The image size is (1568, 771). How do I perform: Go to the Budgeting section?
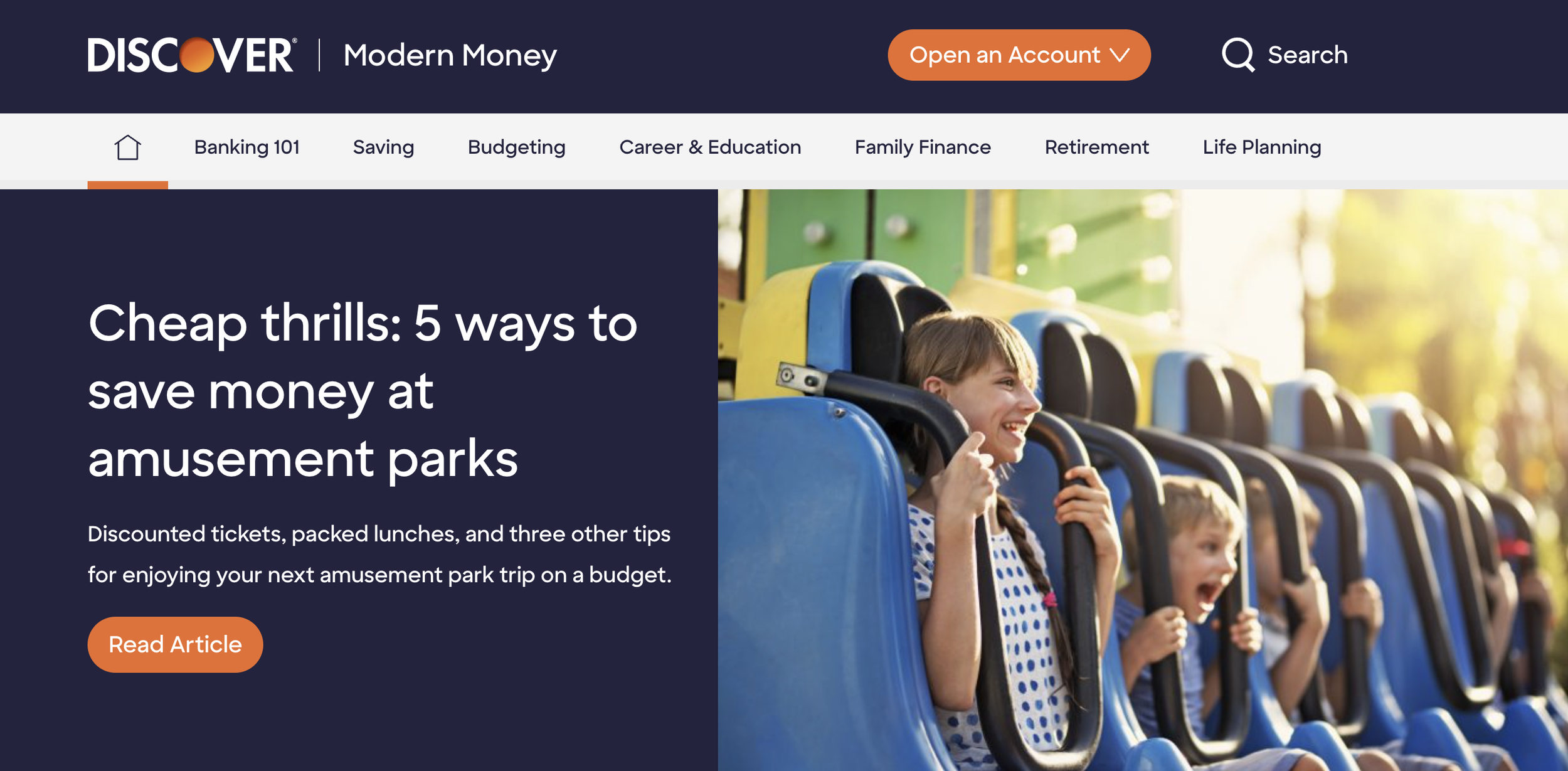point(516,147)
